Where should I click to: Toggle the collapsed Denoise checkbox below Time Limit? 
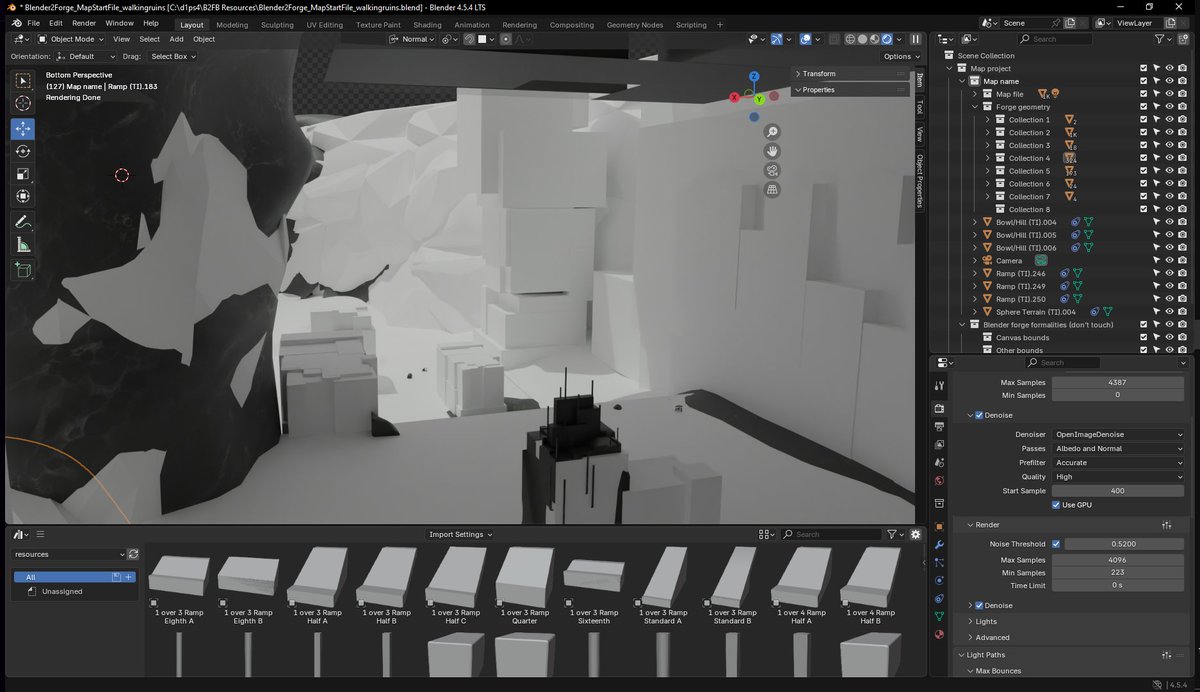pyautogui.click(x=979, y=605)
